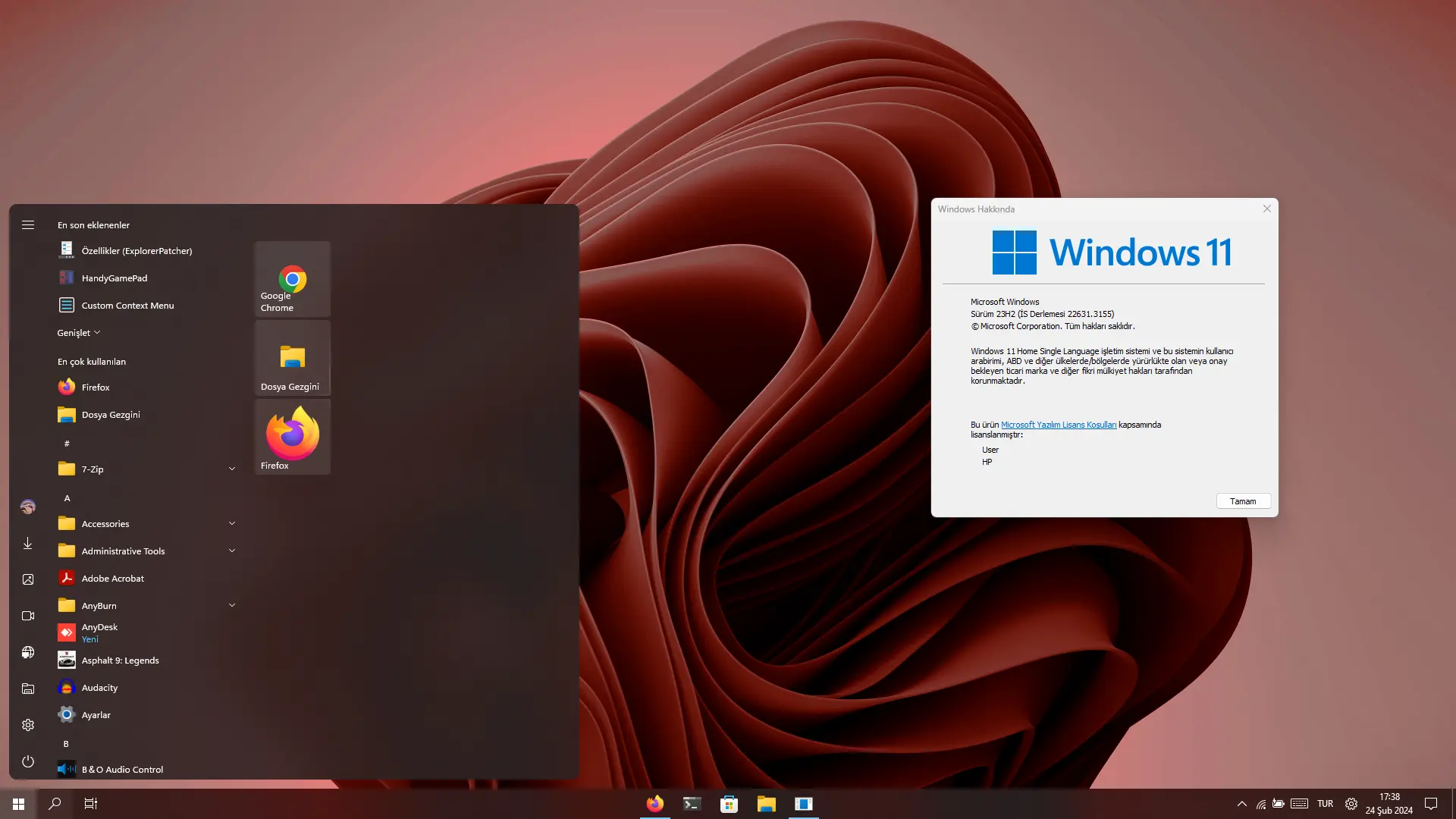The width and height of the screenshot is (1456, 819).
Task: Open Settings gear in Start sidebar
Action: [28, 725]
